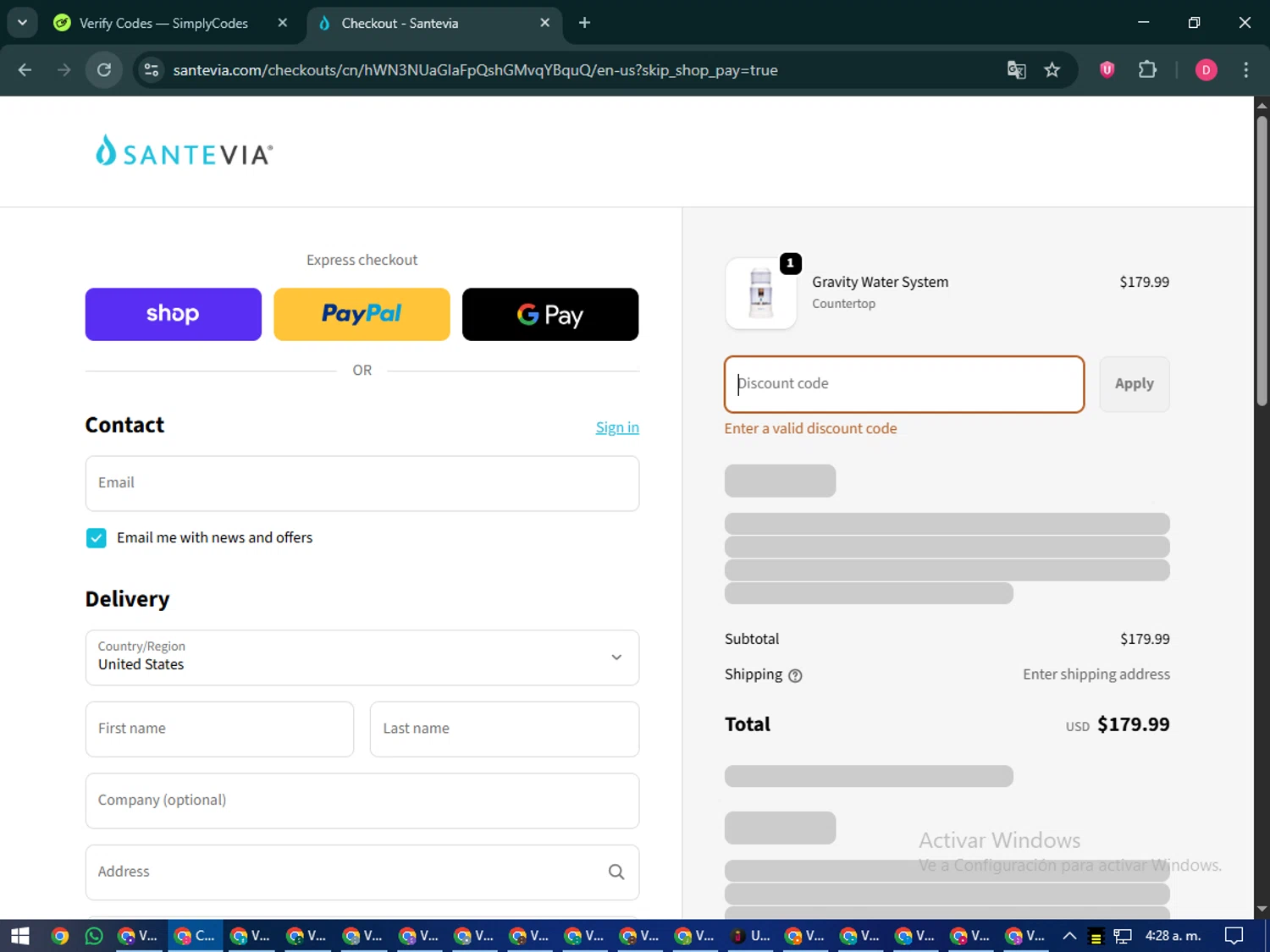
Task: Focus the Address input field
Action: [362, 872]
